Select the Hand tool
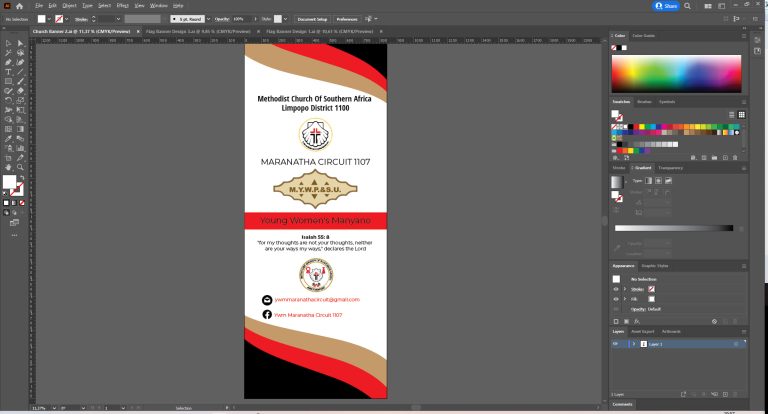 pyautogui.click(x=8, y=167)
